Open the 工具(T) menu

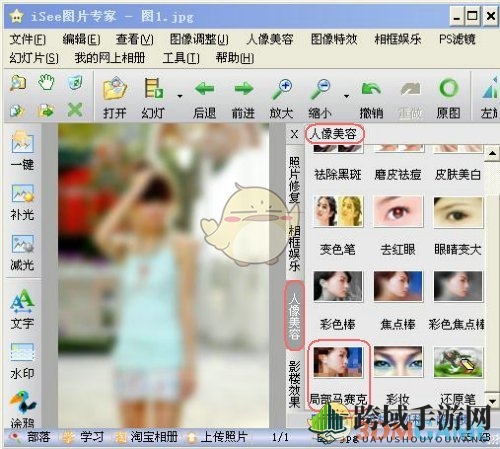(181, 58)
